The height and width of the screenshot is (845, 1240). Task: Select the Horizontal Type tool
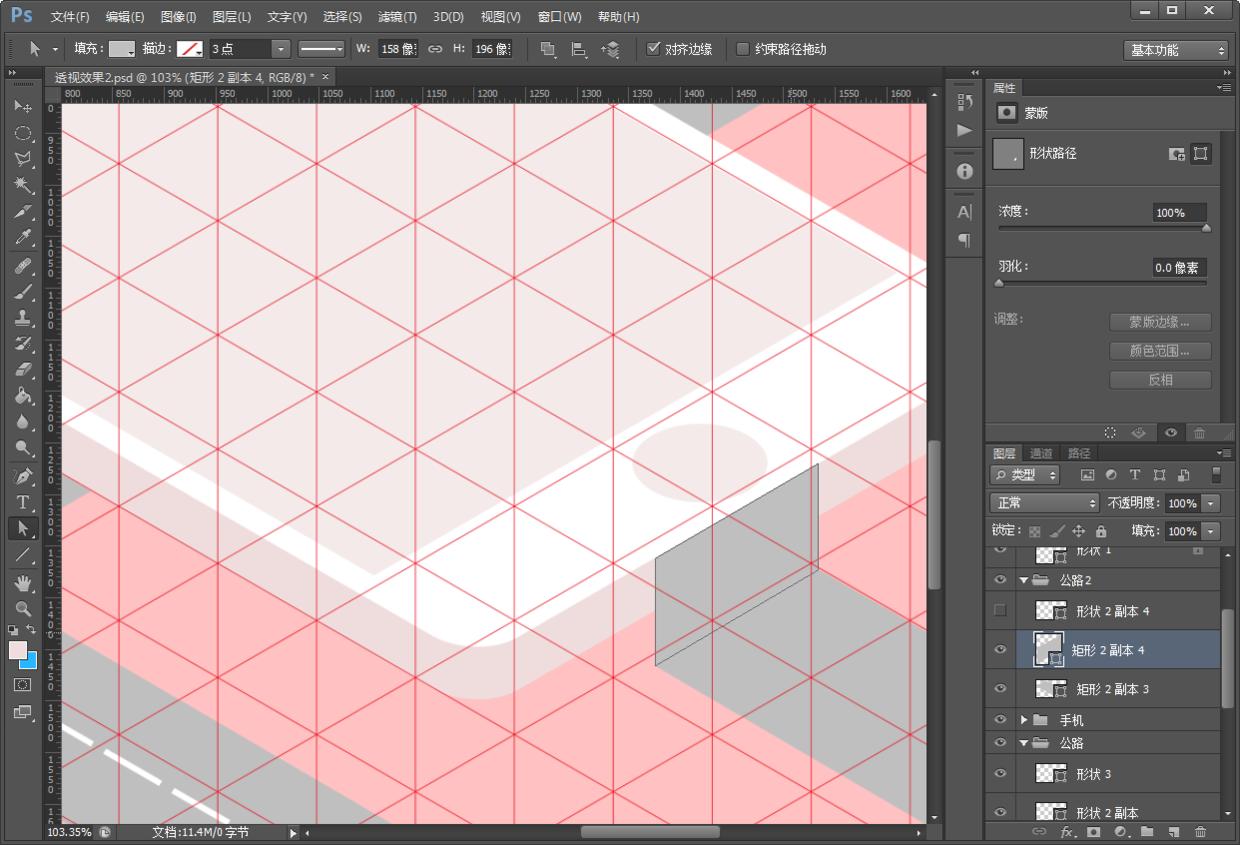(23, 502)
